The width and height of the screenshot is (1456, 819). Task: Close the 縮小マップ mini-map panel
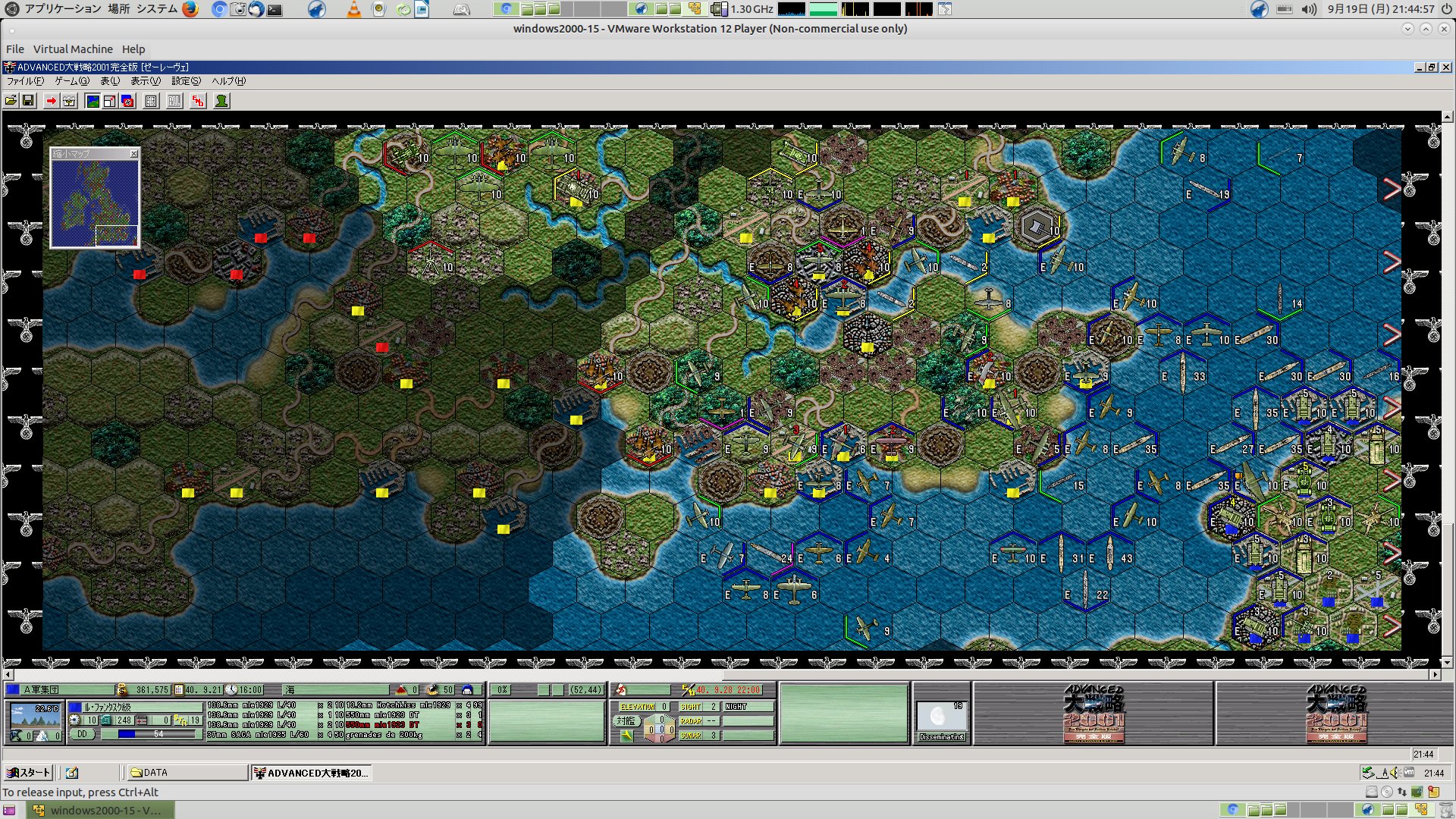coord(134,153)
